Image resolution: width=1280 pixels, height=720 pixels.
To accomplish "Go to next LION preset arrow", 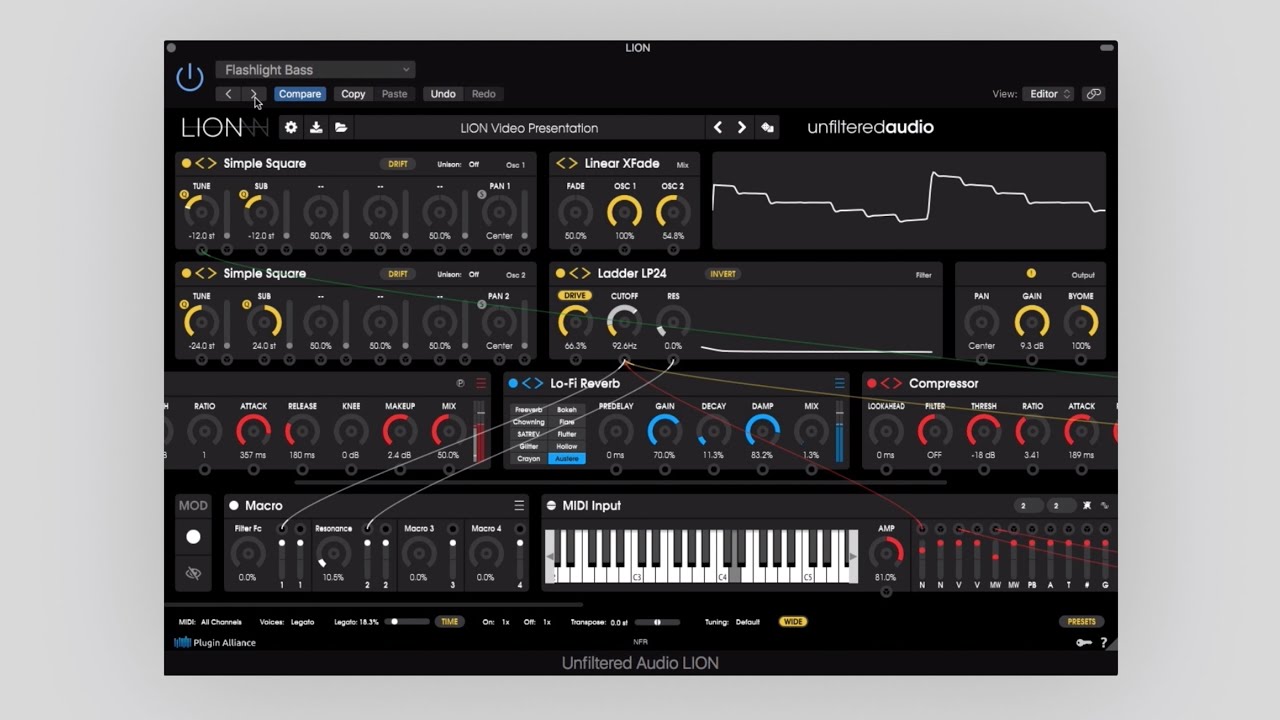I will [742, 127].
